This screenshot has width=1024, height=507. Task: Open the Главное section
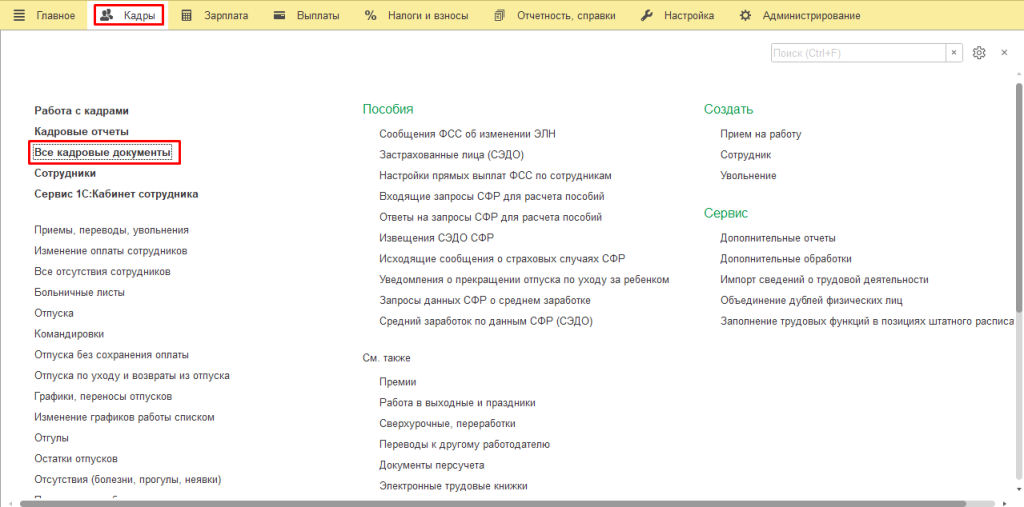tap(56, 15)
